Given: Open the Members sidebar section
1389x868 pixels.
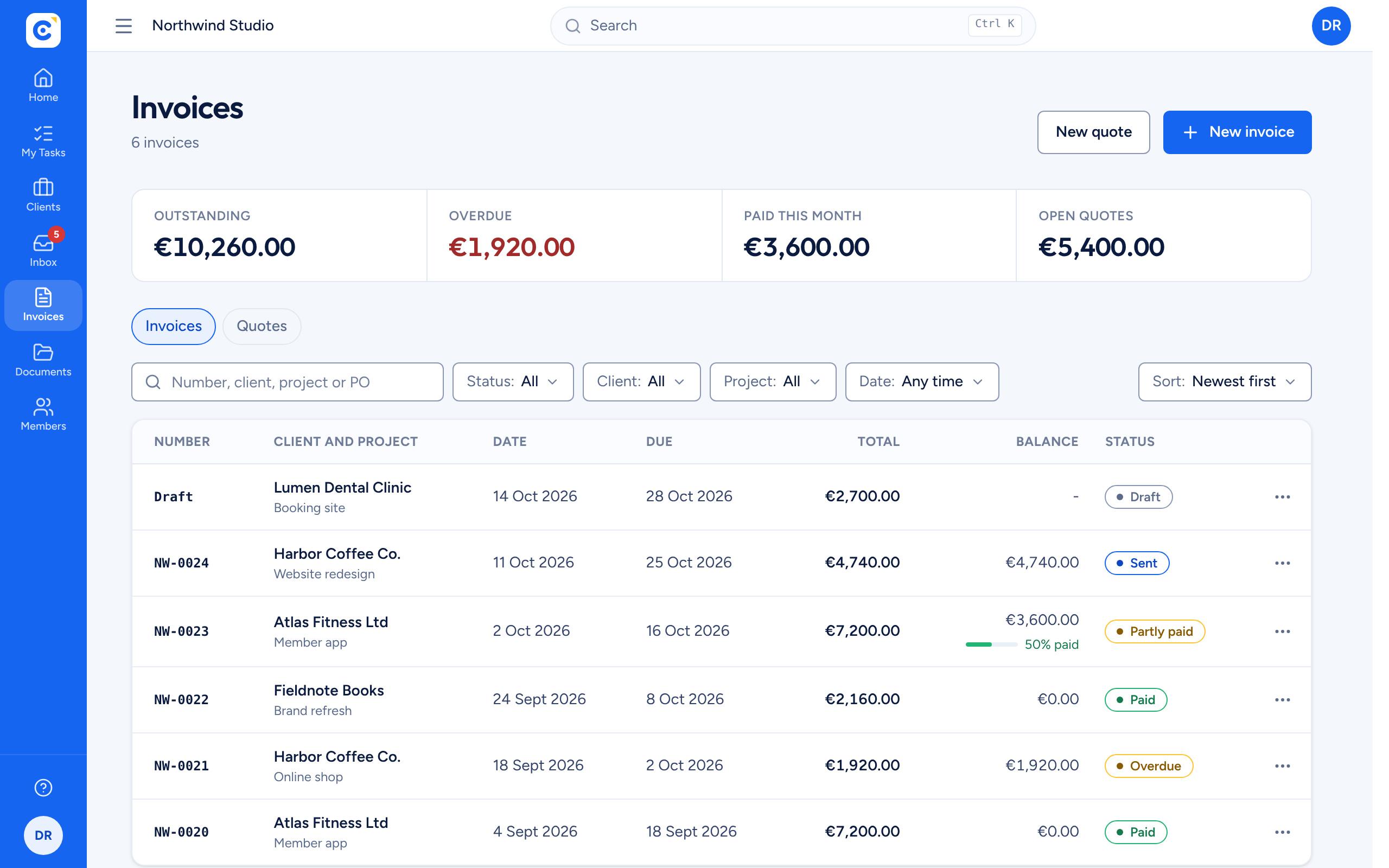Looking at the screenshot, I should click(x=43, y=414).
